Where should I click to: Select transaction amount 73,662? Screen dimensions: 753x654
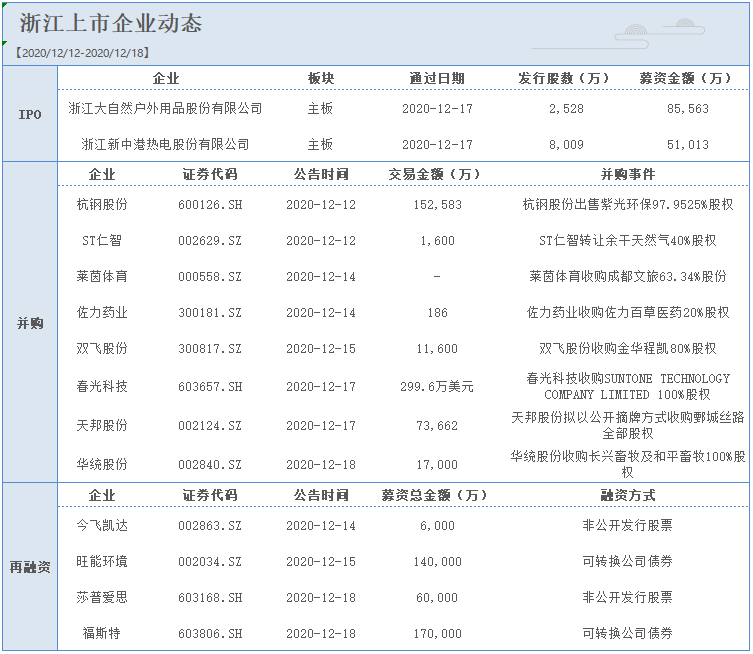[x=437, y=425]
